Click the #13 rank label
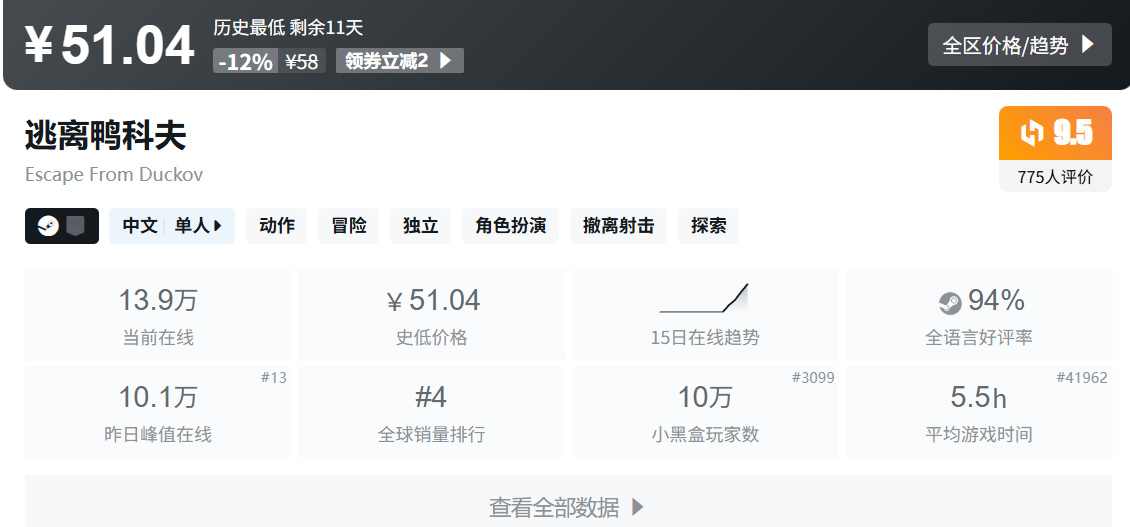 [x=273, y=378]
